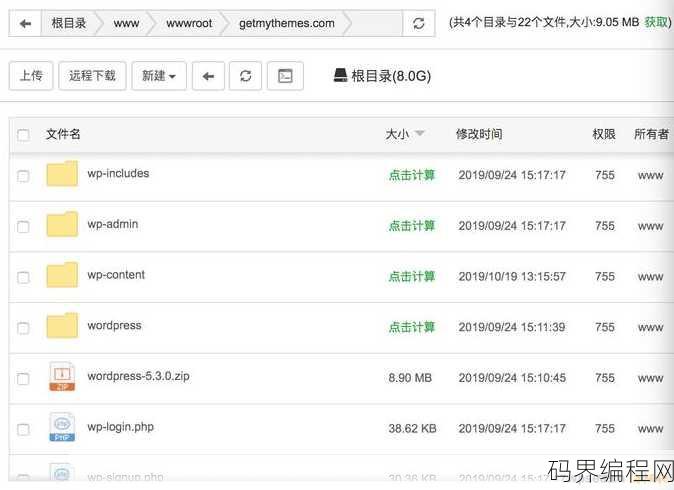
Task: Click the green 获取 link
Action: [x=656, y=22]
